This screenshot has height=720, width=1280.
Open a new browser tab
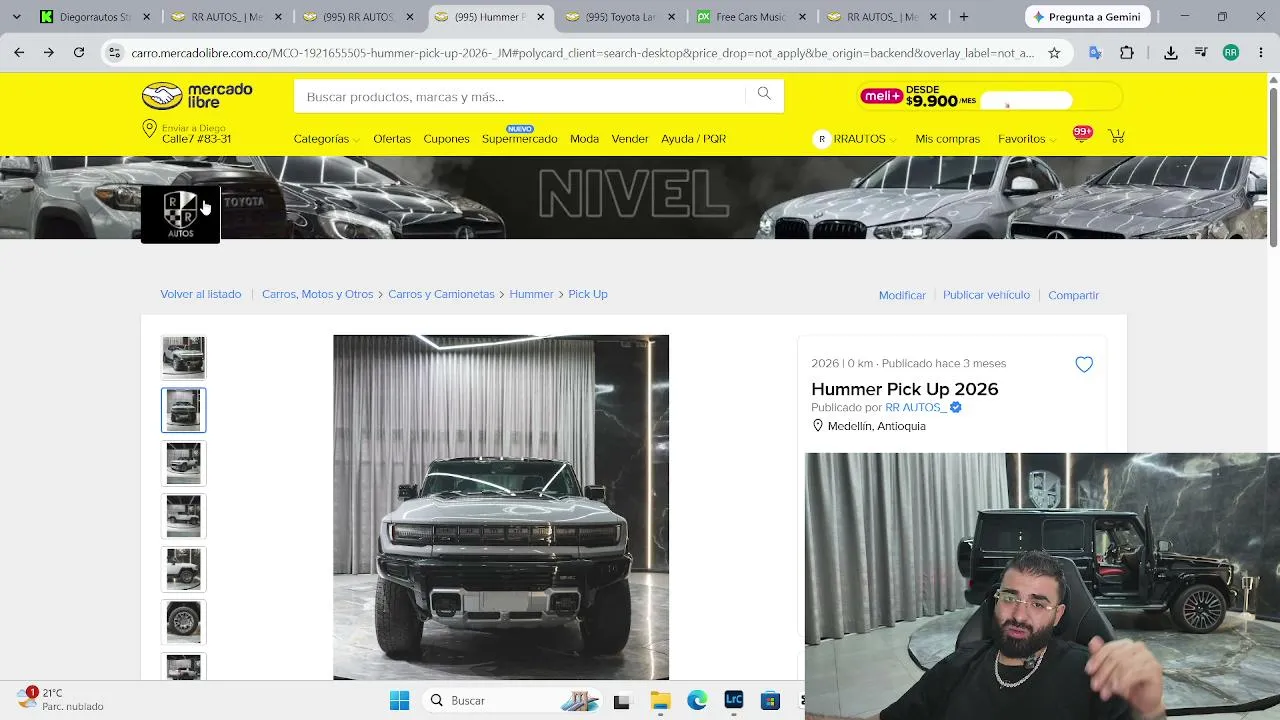coord(964,17)
